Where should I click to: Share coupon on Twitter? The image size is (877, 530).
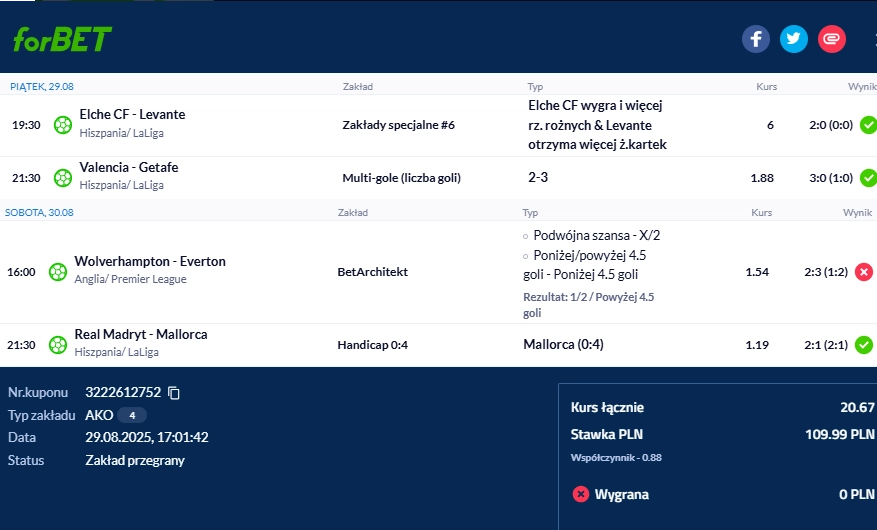pyautogui.click(x=794, y=39)
